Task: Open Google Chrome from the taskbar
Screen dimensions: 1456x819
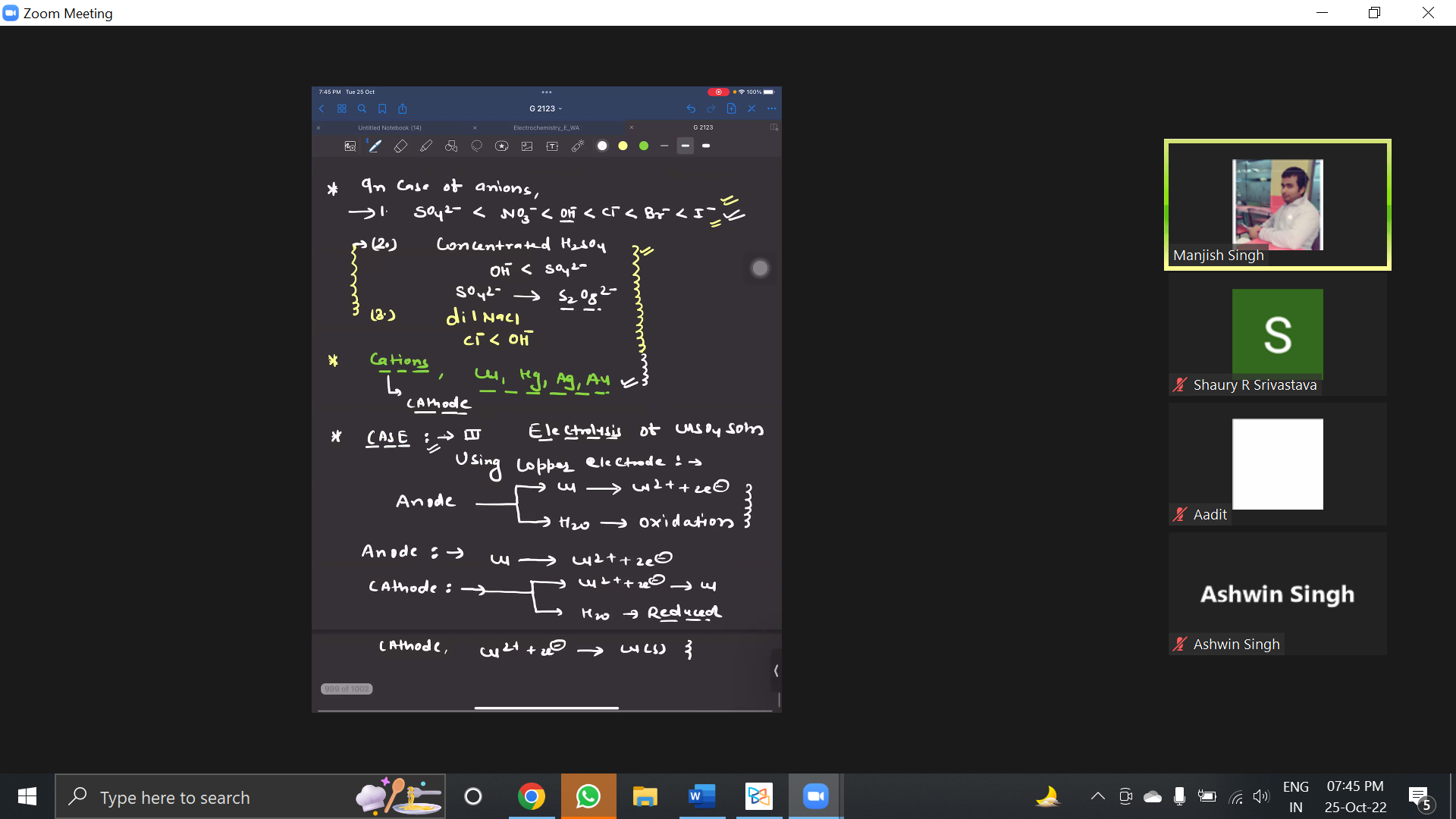Action: pyautogui.click(x=532, y=796)
